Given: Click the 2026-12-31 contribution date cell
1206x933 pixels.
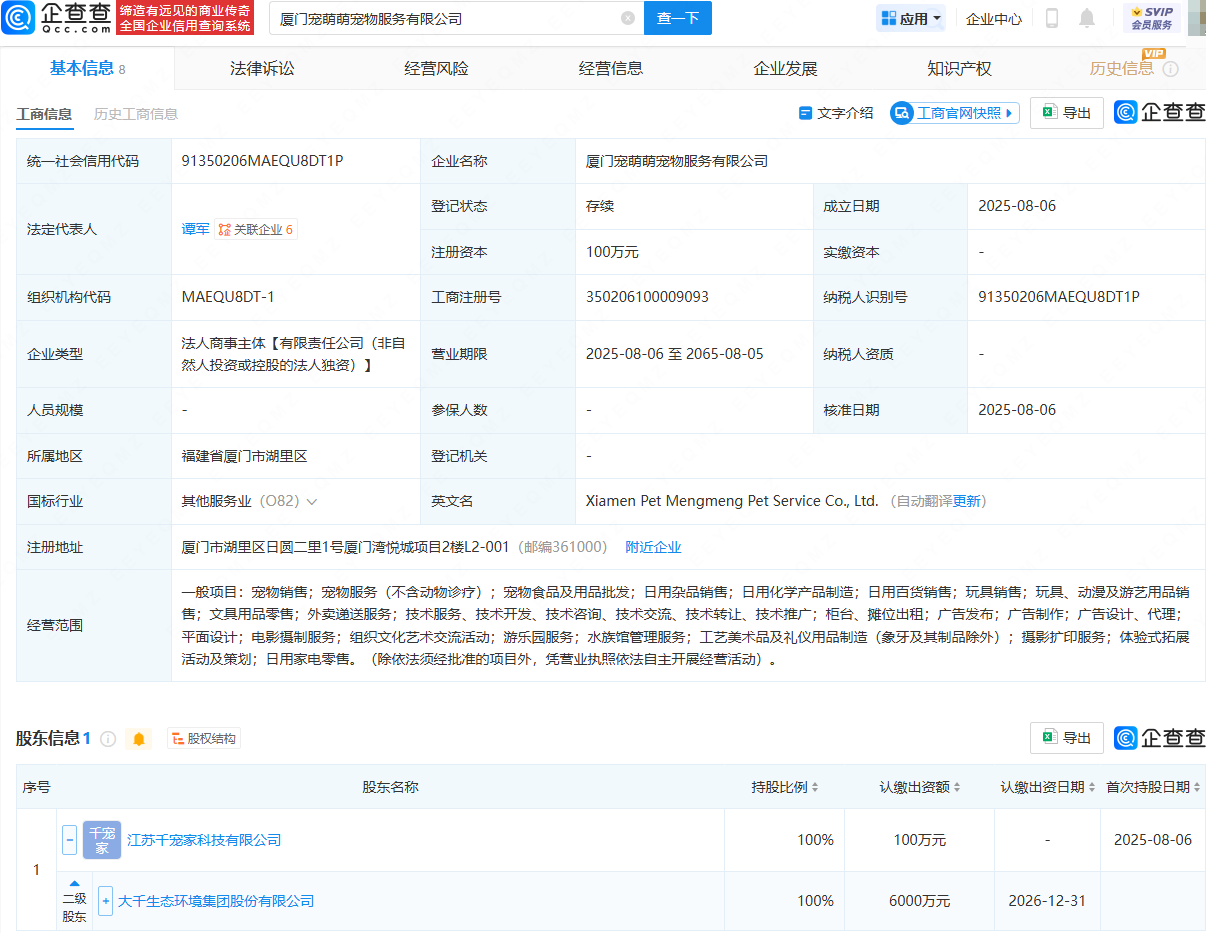Looking at the screenshot, I should (x=1048, y=901).
